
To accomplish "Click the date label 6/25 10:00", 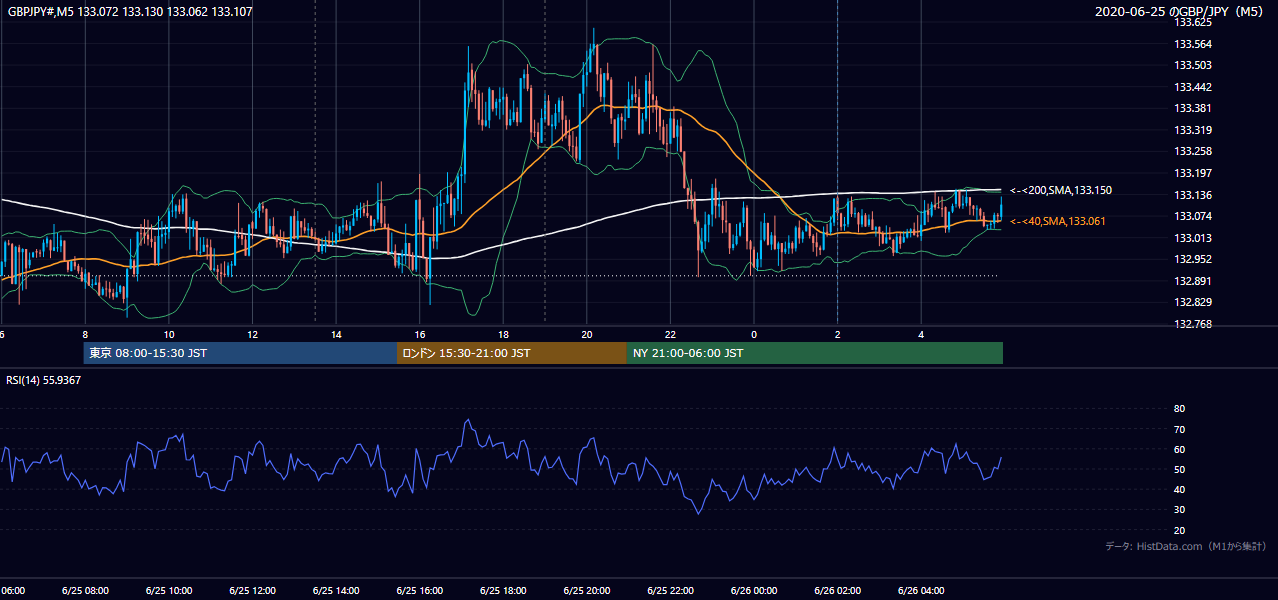I will pyautogui.click(x=169, y=590).
